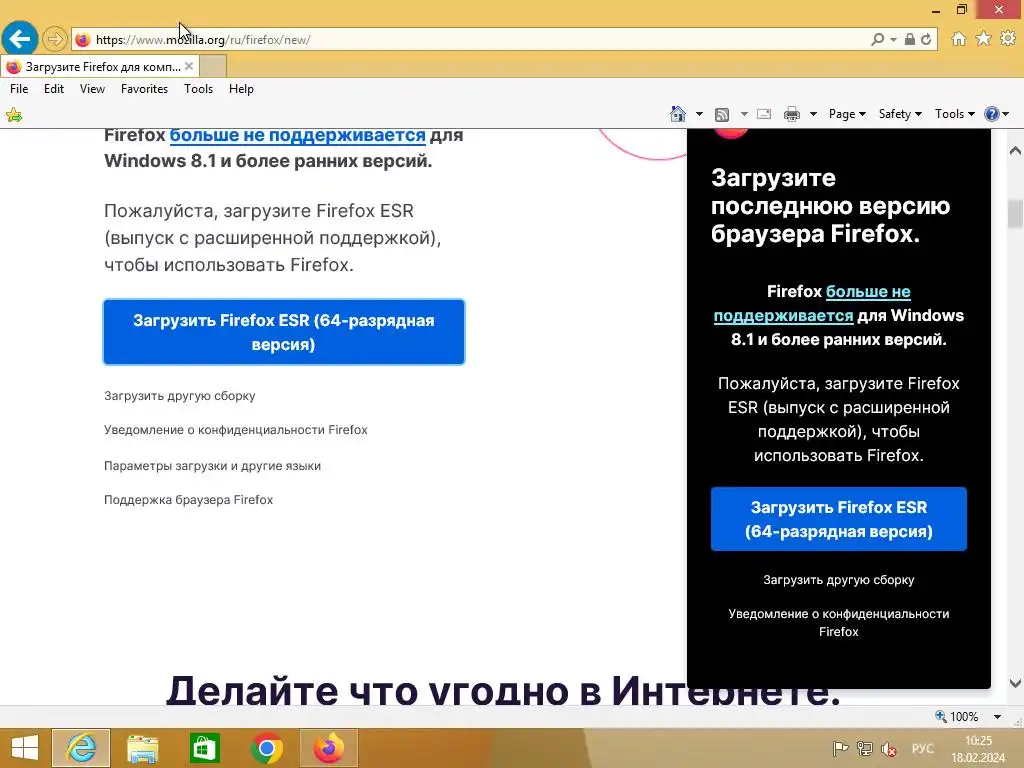Click the Home icon at top right
The width and height of the screenshot is (1024, 768).
(959, 39)
